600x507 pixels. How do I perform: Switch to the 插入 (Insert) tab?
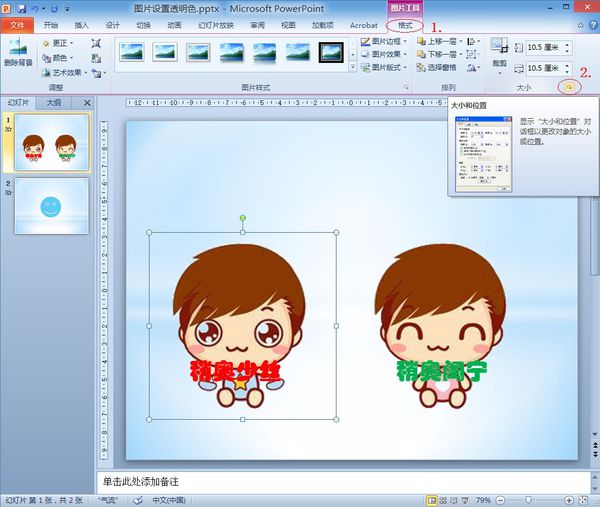coord(82,25)
